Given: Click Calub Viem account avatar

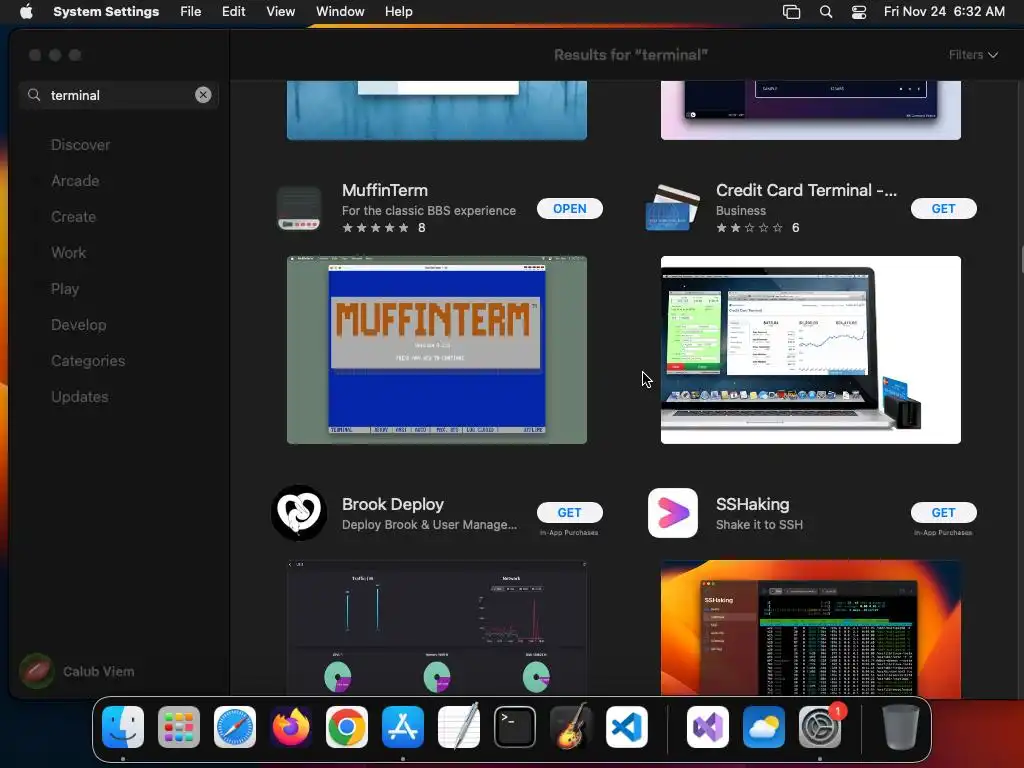Looking at the screenshot, I should (37, 671).
